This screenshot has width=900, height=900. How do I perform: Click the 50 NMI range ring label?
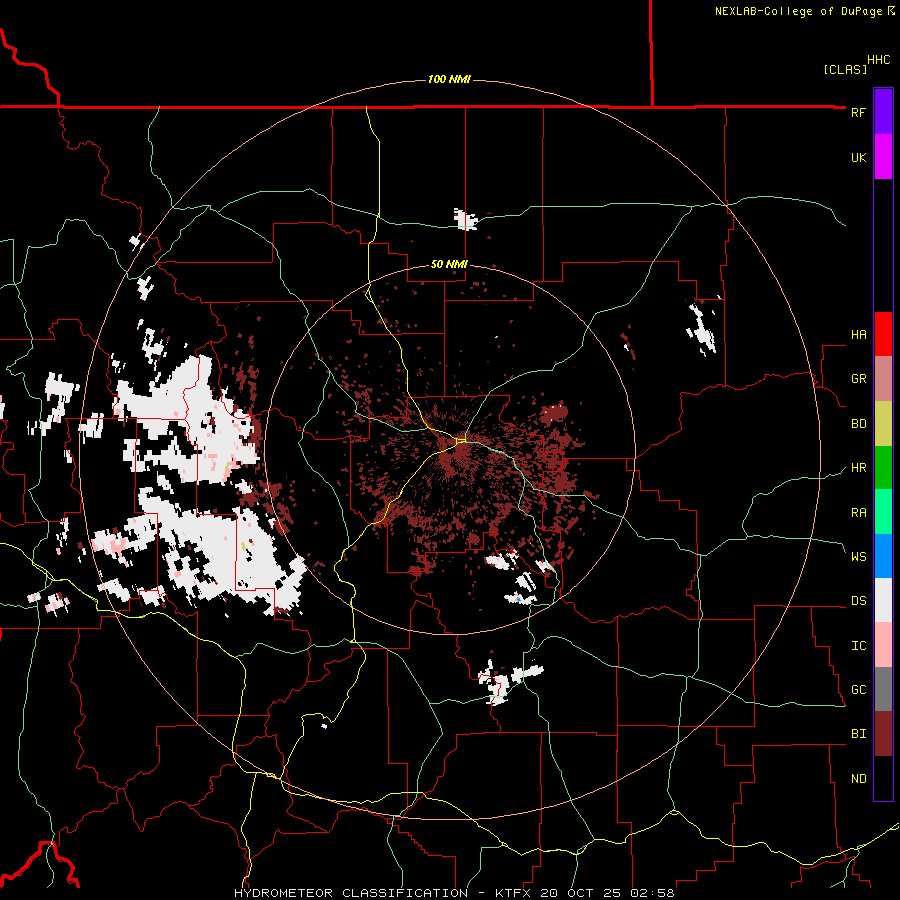click(x=449, y=264)
